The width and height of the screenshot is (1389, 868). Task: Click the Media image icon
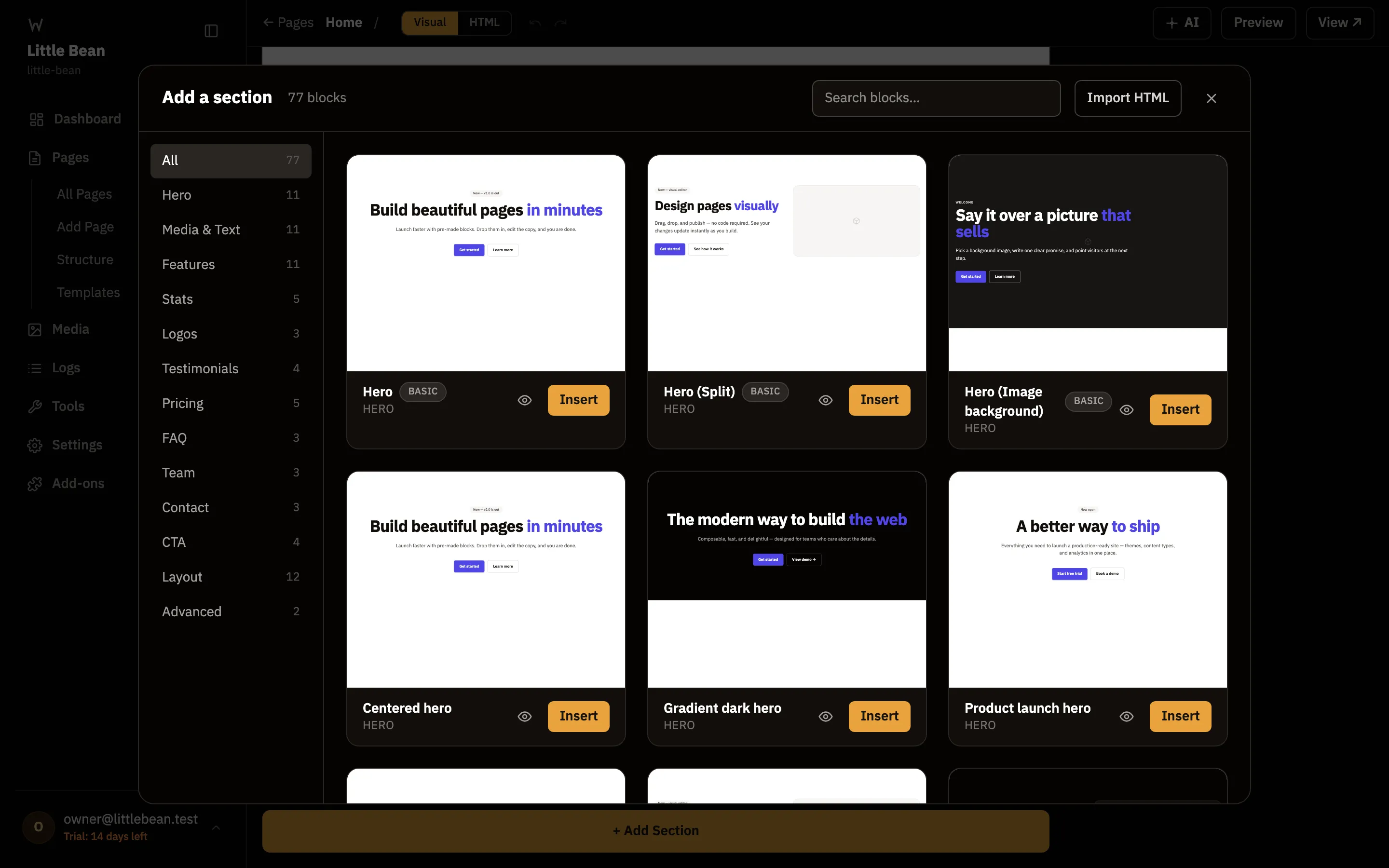point(35,329)
